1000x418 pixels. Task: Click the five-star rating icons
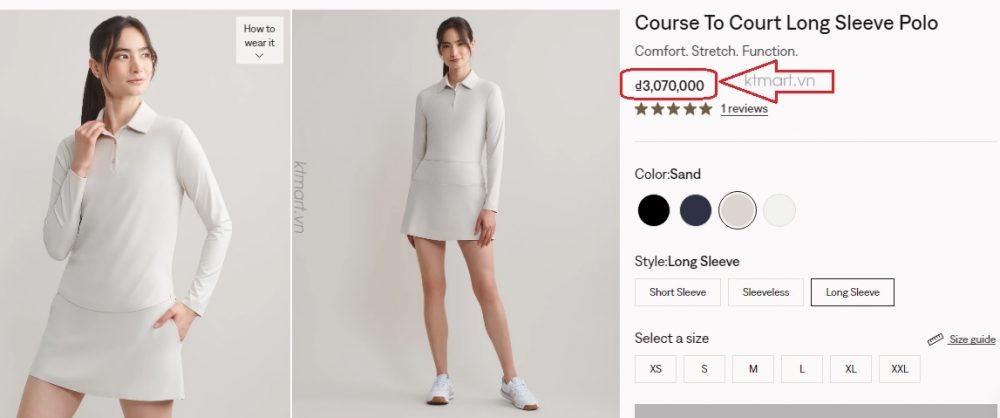[673, 109]
